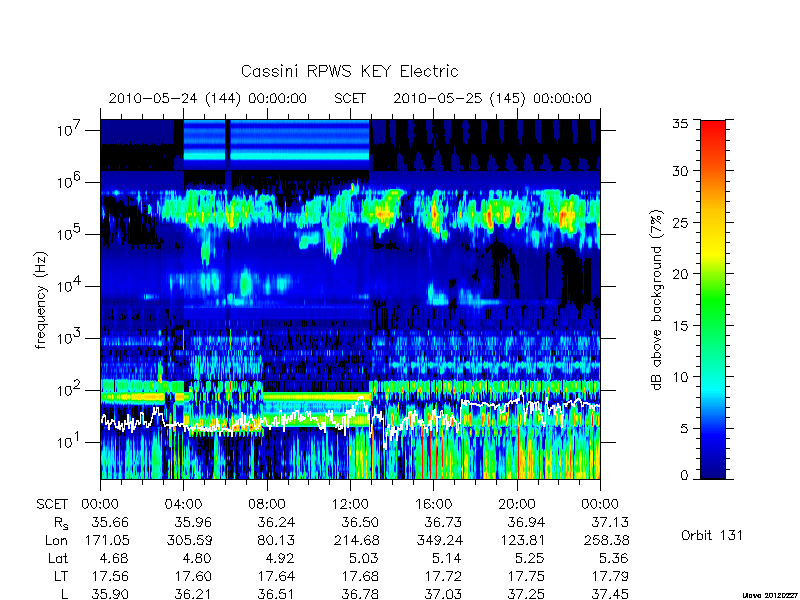This screenshot has height=600, width=800.
Task: Click the '12:00' time tick label
Action: [350, 505]
